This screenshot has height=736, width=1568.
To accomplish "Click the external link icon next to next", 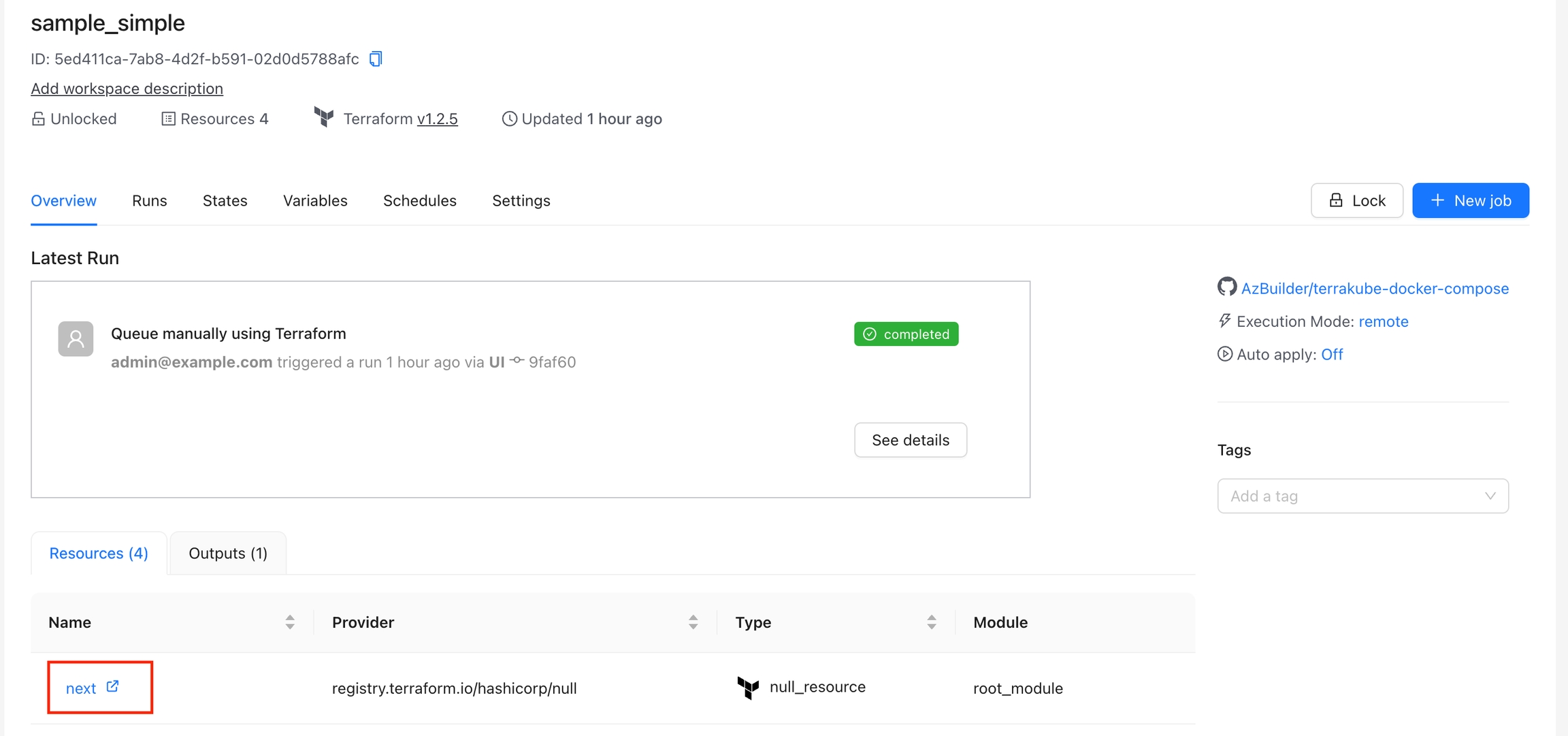I will coord(113,686).
